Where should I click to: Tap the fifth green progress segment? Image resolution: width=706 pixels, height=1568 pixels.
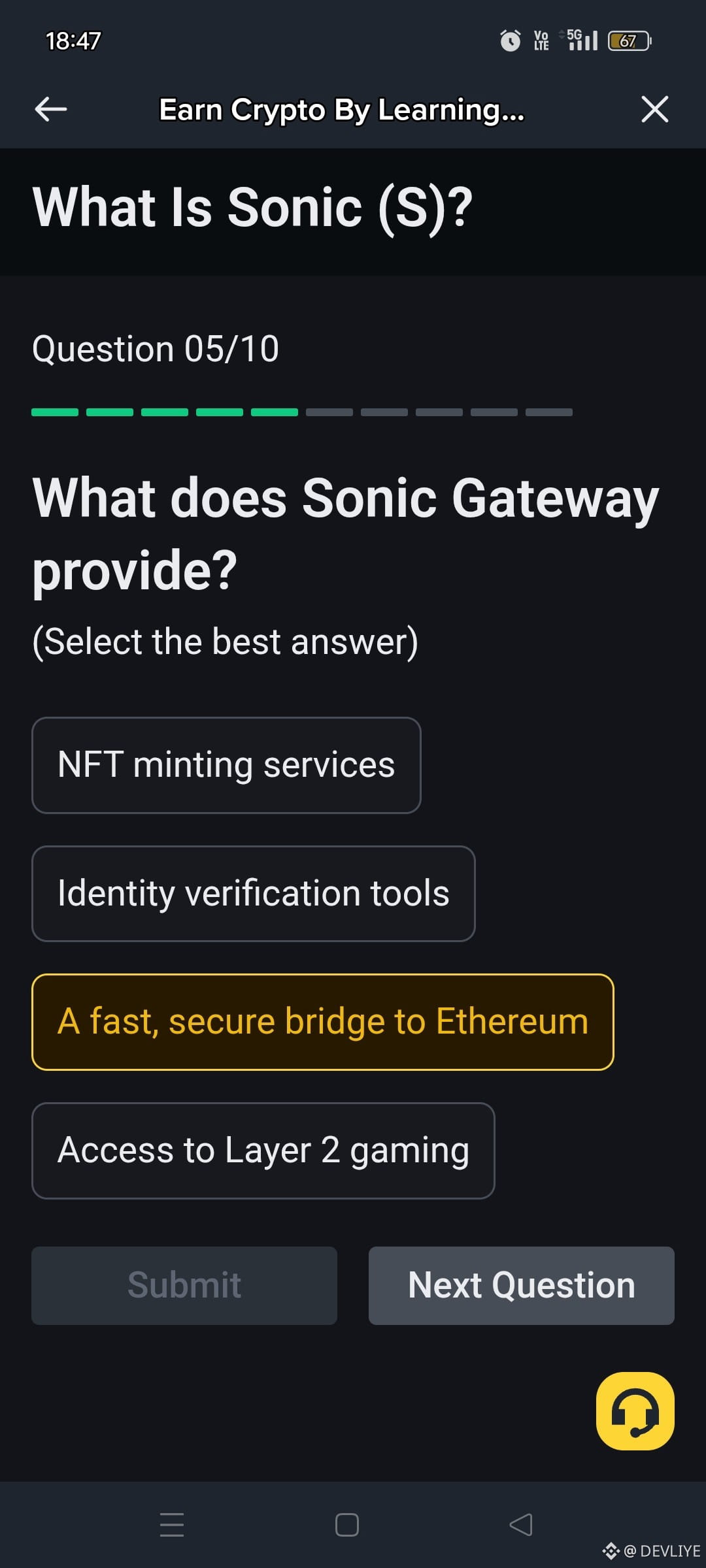[275, 412]
